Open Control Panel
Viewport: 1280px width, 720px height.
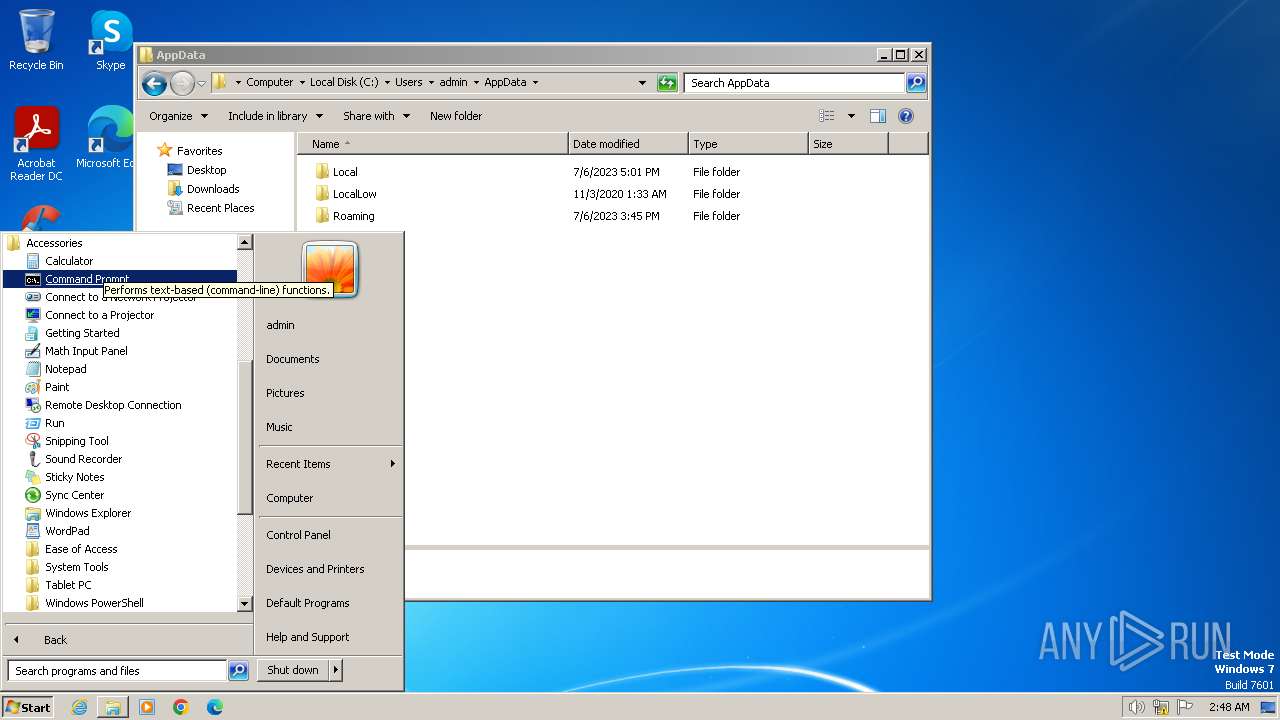coord(298,535)
